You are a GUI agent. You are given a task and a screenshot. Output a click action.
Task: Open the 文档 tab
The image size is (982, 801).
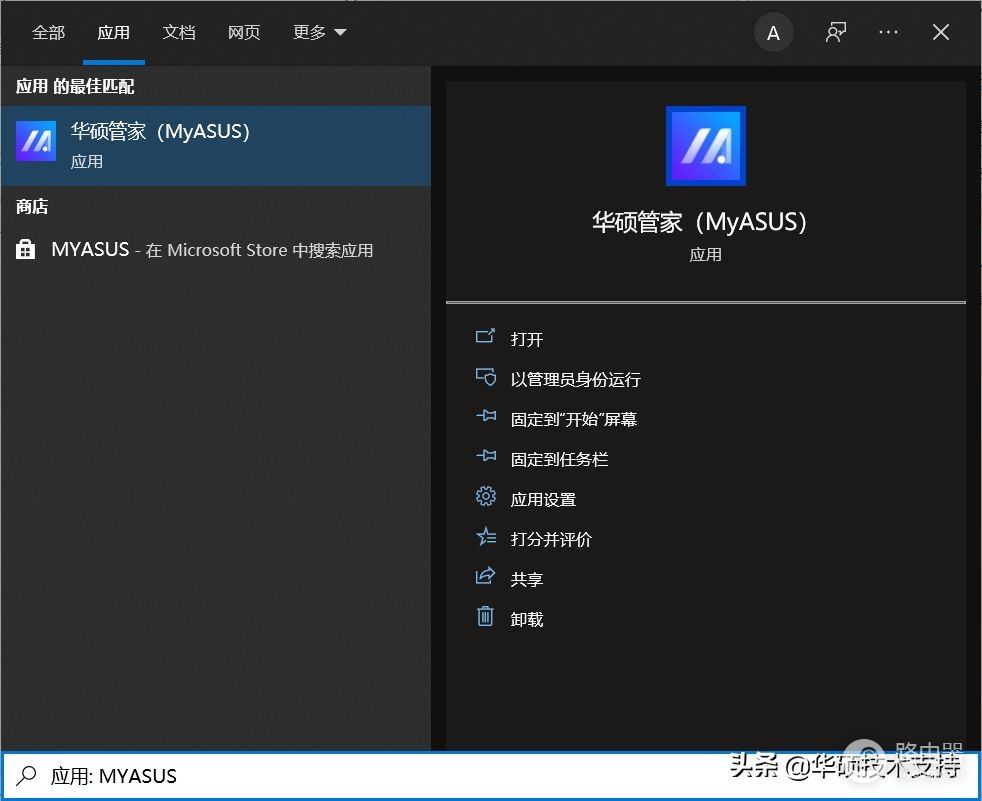178,33
